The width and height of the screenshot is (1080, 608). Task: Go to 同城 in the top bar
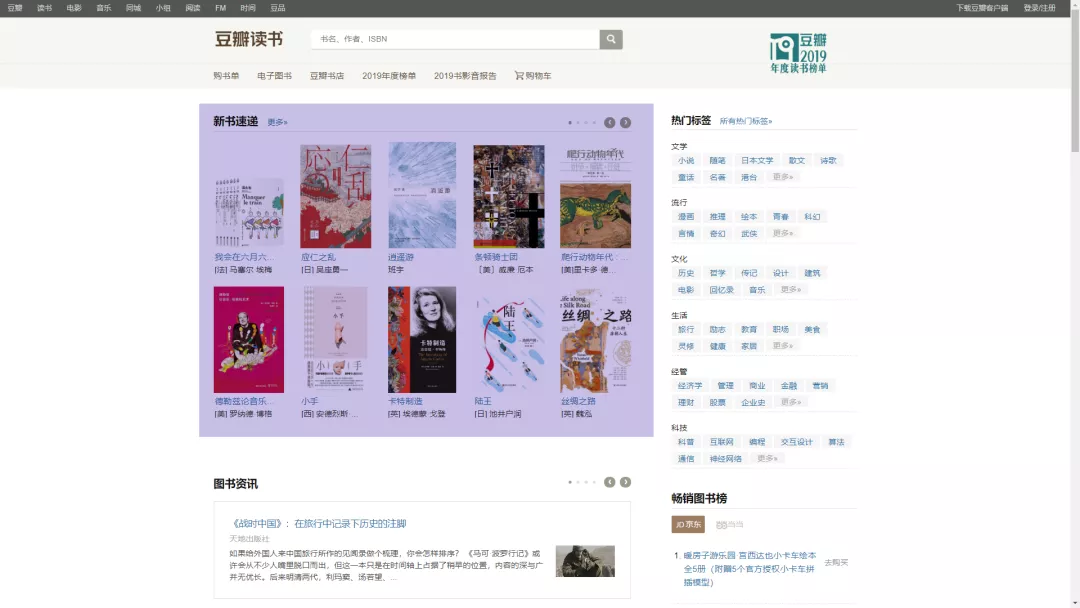tap(134, 8)
